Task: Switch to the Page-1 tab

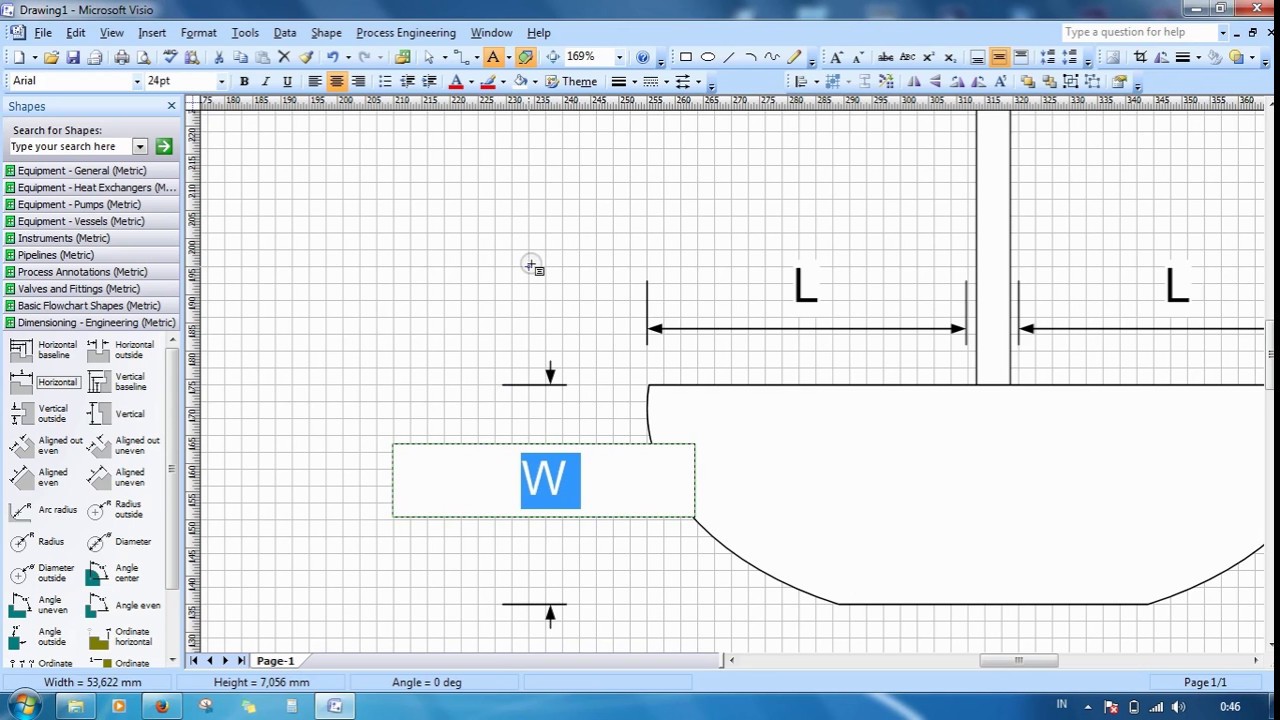Action: pyautogui.click(x=275, y=661)
